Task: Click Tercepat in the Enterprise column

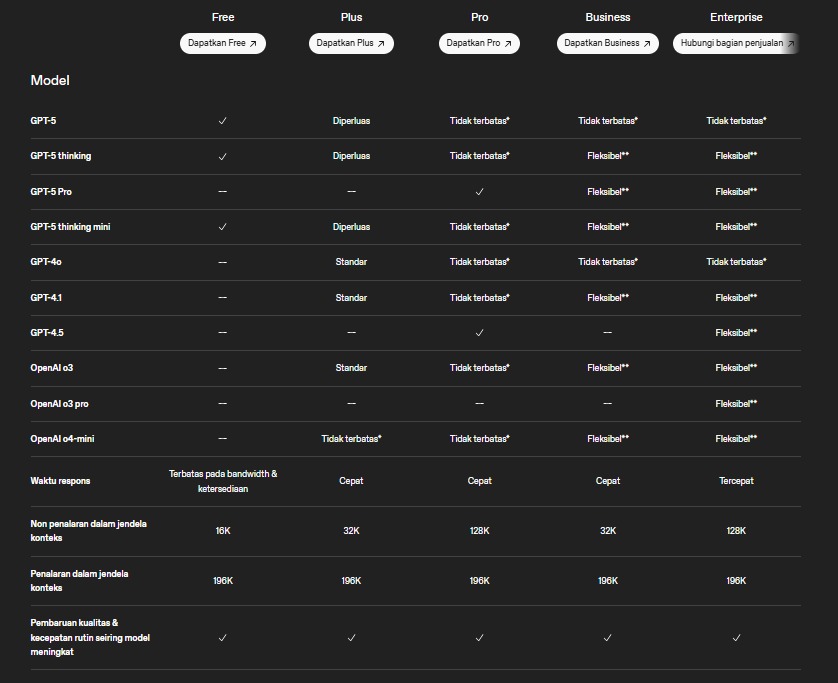Action: 736,481
